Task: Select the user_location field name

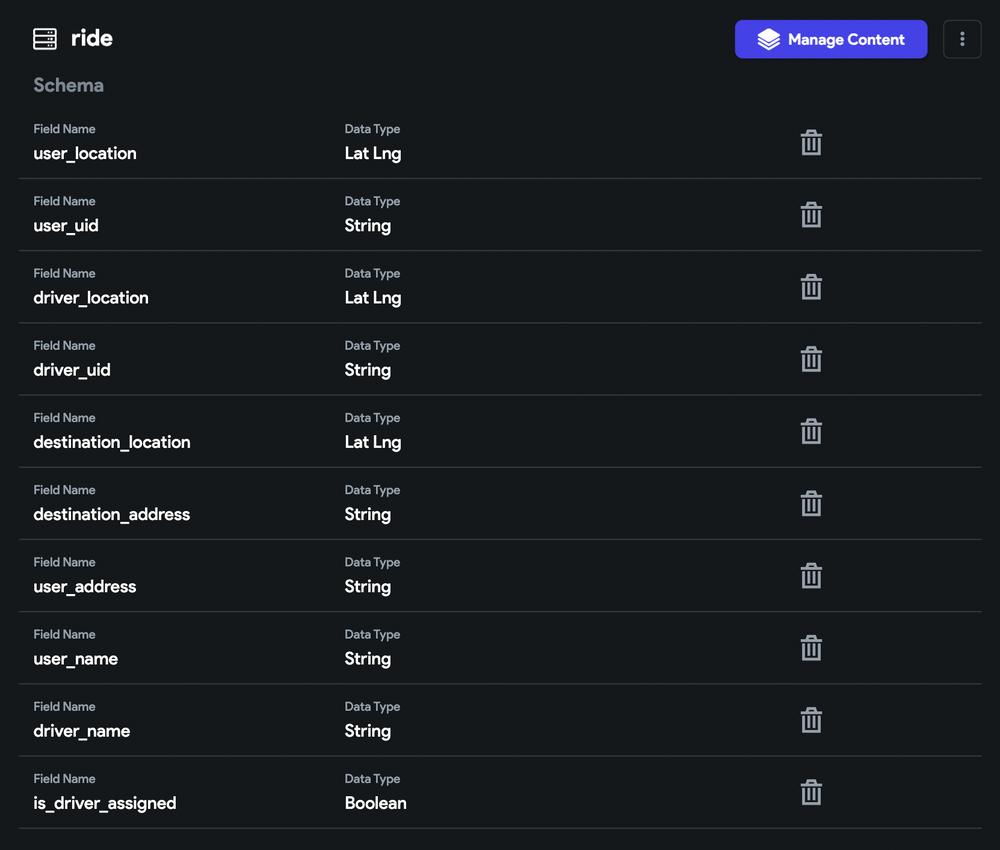Action: tap(85, 154)
